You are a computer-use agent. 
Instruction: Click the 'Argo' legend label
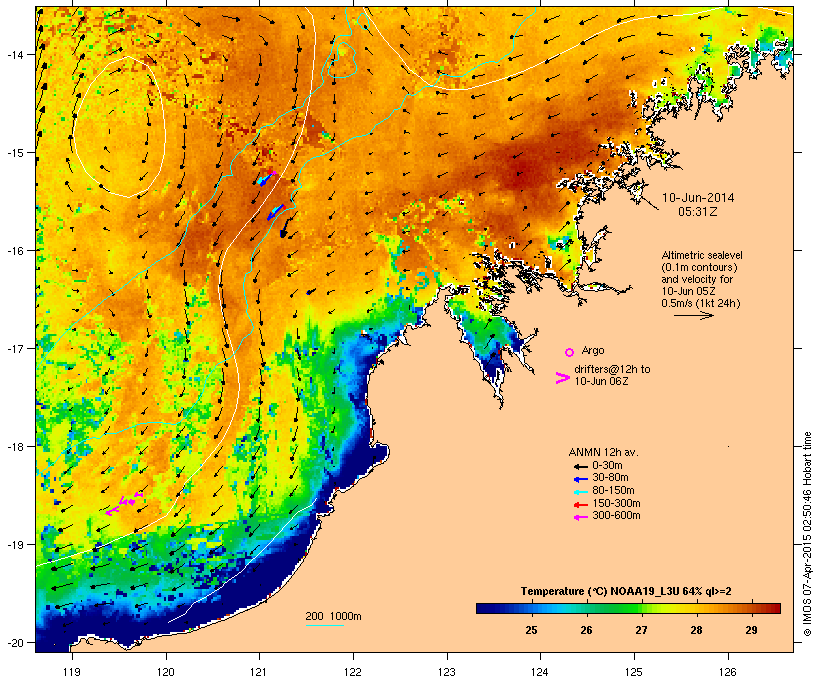pos(593,350)
